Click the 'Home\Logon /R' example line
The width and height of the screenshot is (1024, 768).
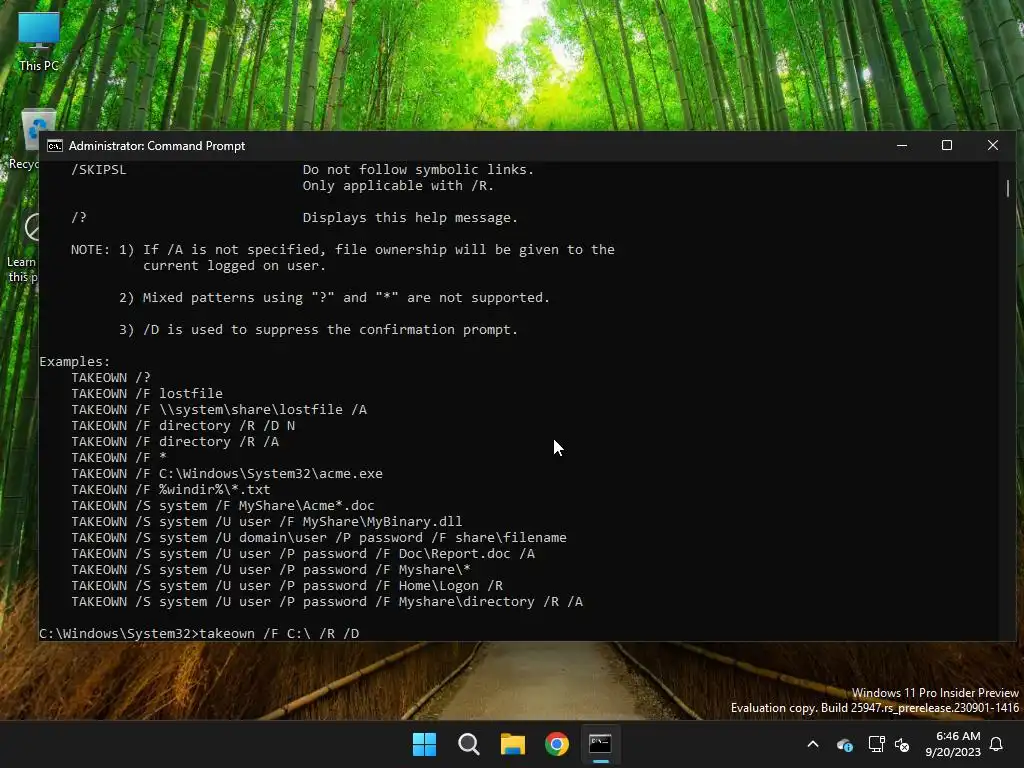(x=287, y=586)
